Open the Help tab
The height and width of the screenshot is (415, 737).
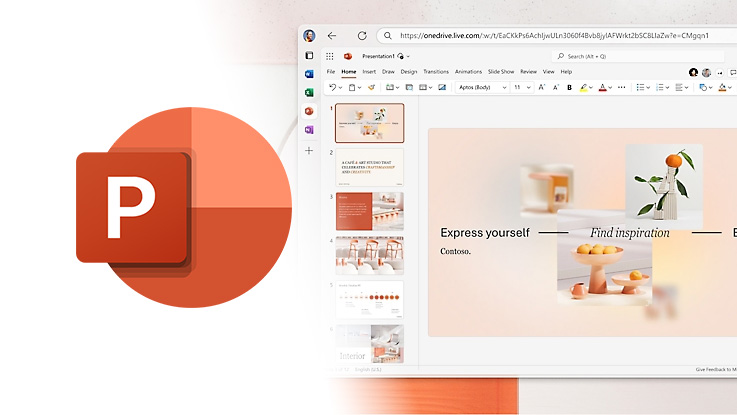566,72
